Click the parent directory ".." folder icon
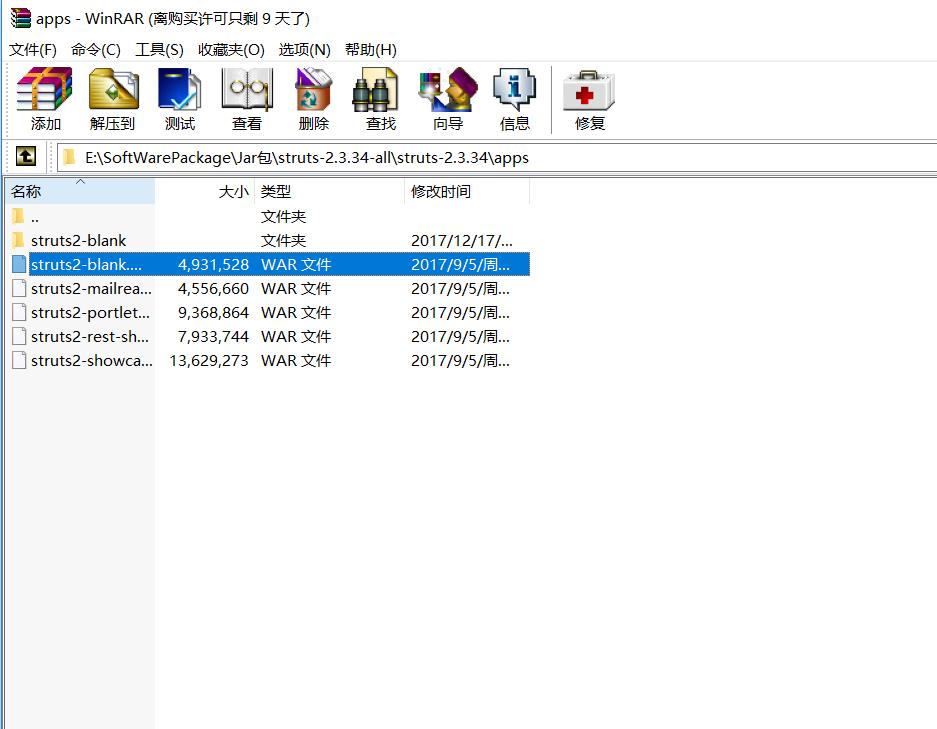Screen dimensions: 937x729 [x=19, y=216]
